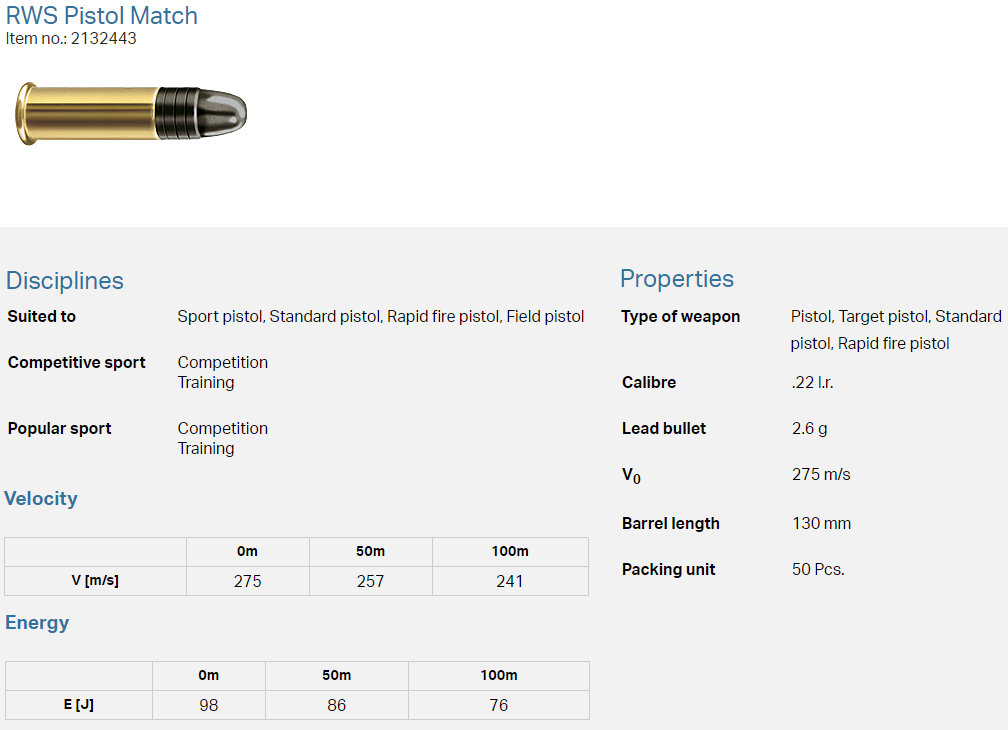The height and width of the screenshot is (730, 1008).
Task: Click the Packing unit value 50 Pcs.
Action: [x=818, y=570]
